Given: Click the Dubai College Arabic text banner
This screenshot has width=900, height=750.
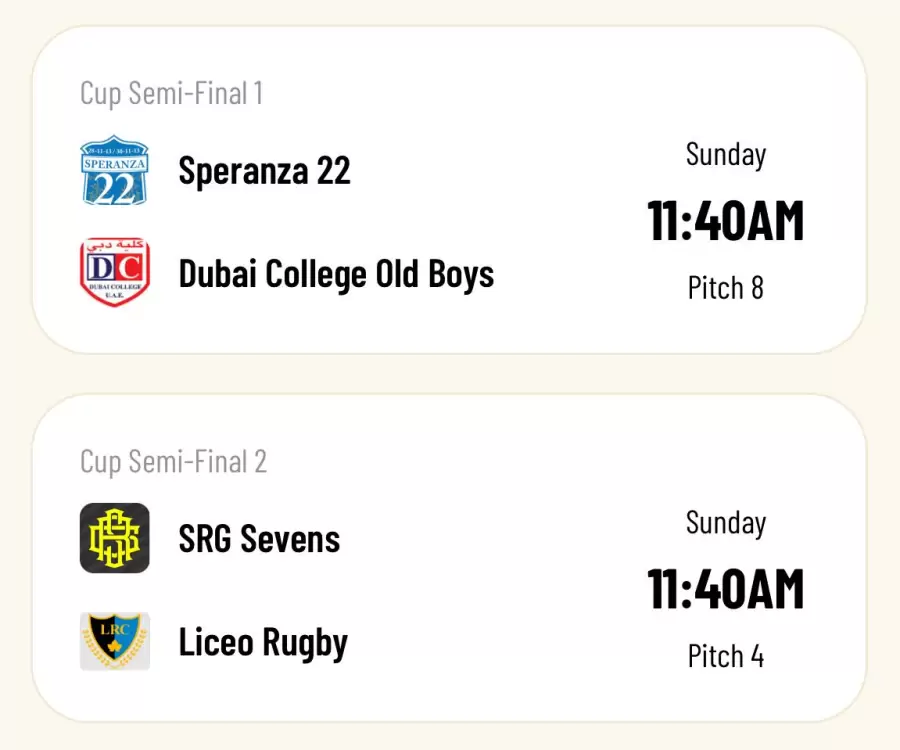Looking at the screenshot, I should [114, 246].
